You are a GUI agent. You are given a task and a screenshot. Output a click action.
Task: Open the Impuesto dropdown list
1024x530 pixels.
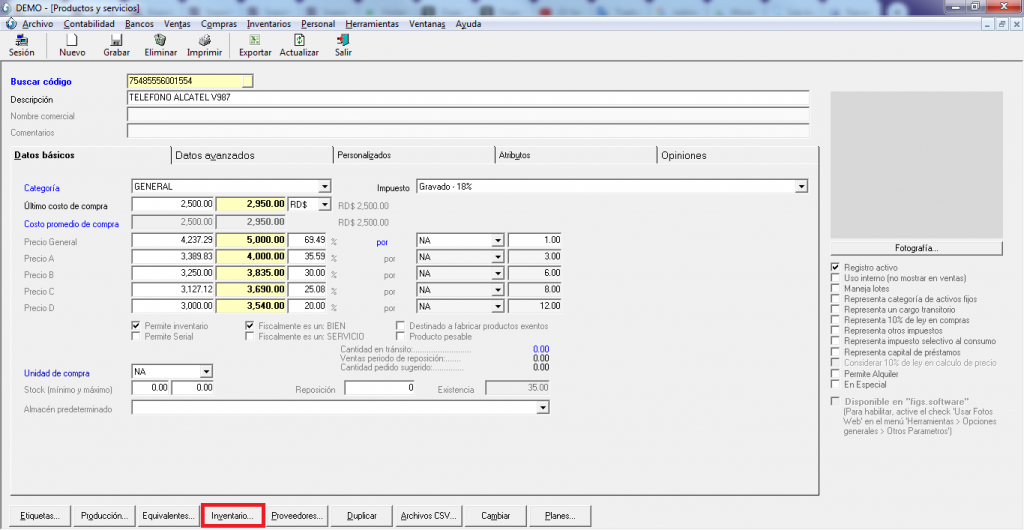point(801,187)
